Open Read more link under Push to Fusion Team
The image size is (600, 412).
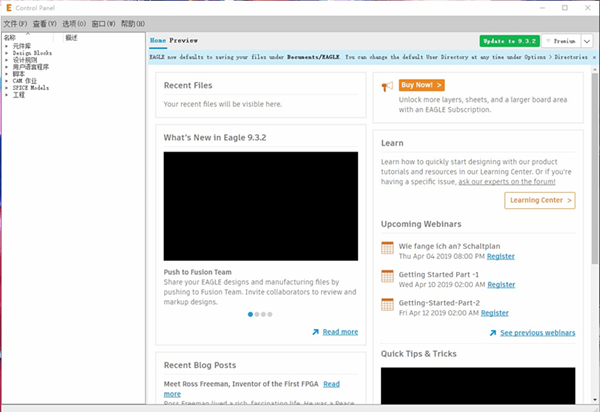340,332
